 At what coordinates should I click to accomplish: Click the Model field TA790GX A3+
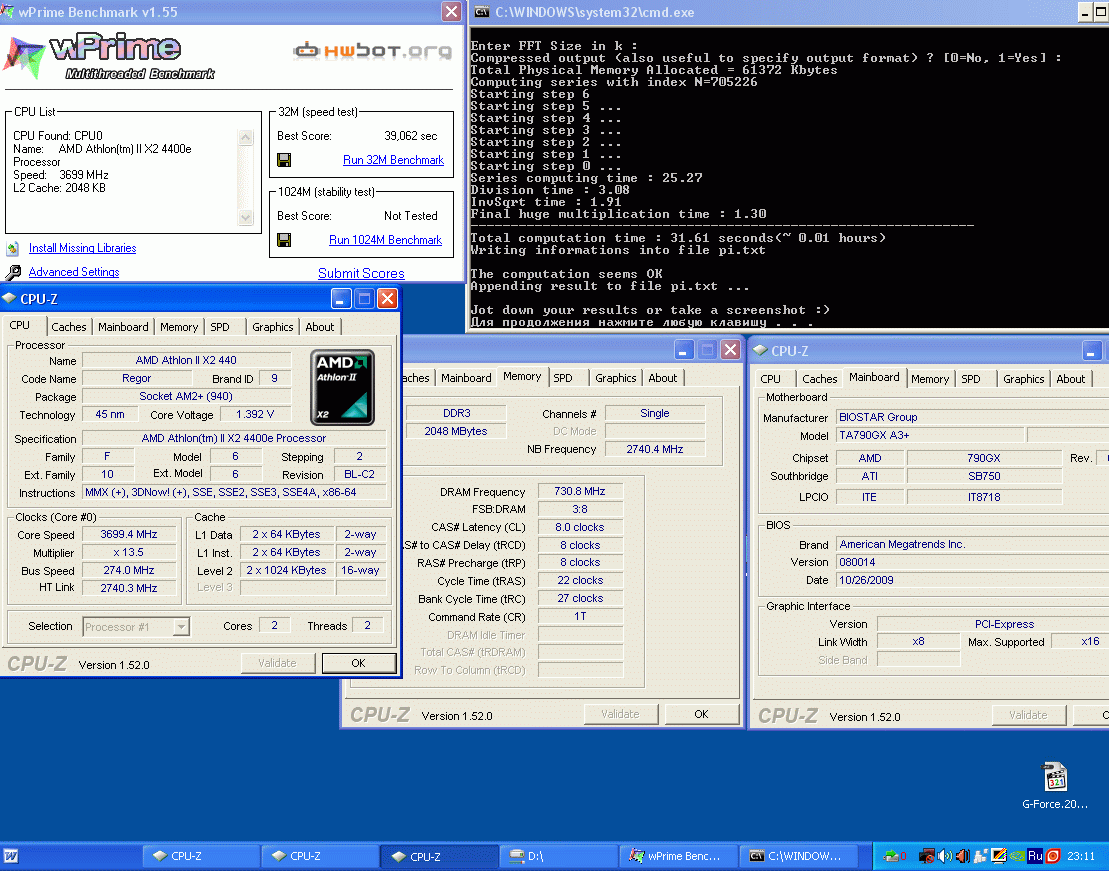click(930, 435)
